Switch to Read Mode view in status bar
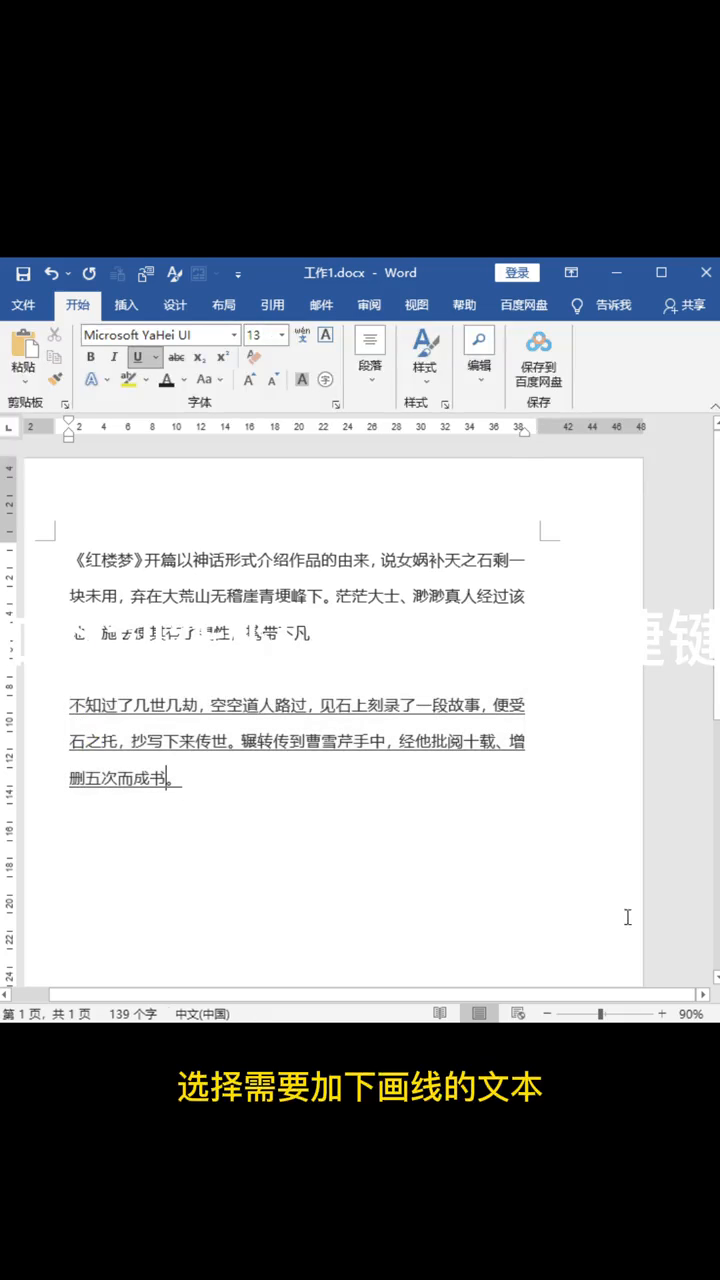The height and width of the screenshot is (1280, 720). click(440, 1013)
